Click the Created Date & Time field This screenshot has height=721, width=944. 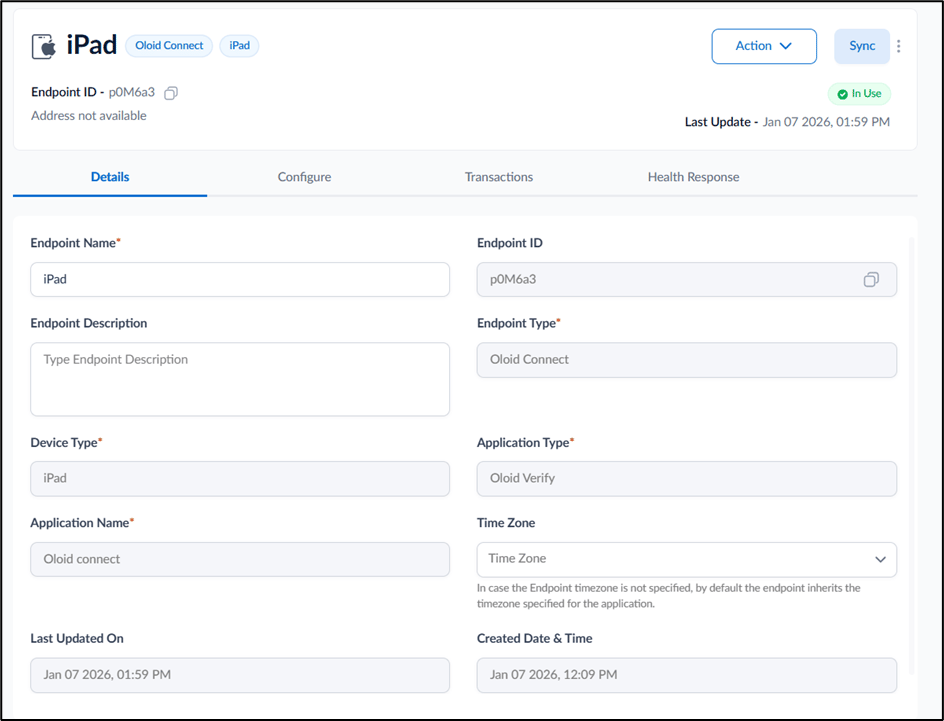(x=686, y=675)
